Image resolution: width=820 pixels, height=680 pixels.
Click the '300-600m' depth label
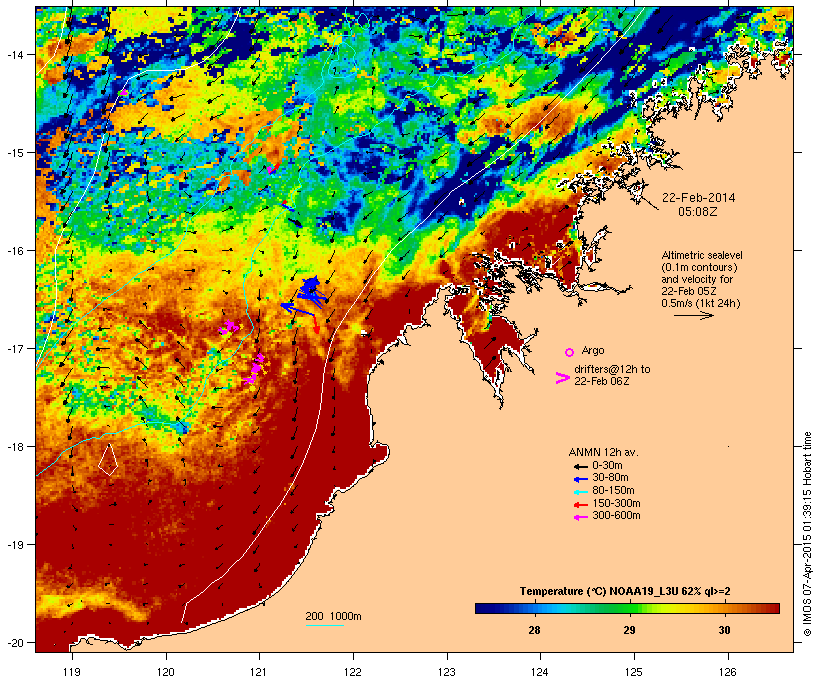(x=616, y=516)
